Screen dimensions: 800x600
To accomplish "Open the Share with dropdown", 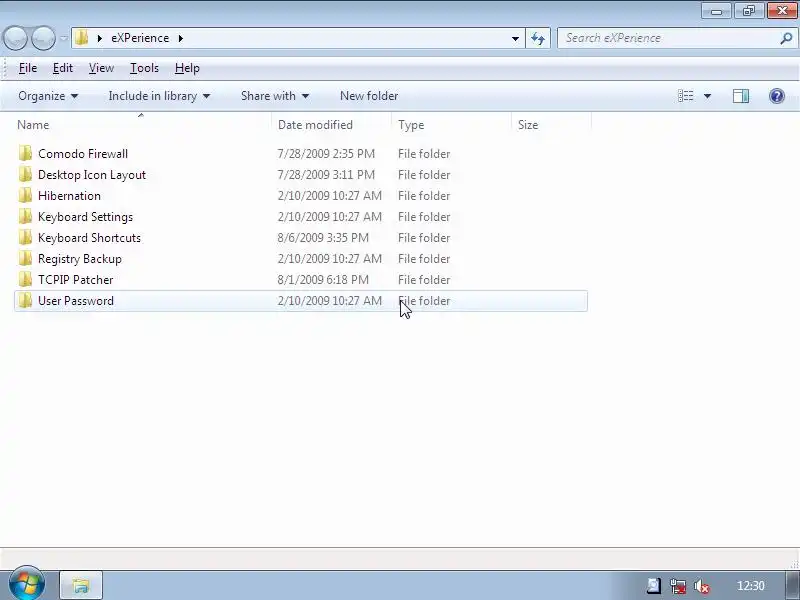I will [275, 96].
